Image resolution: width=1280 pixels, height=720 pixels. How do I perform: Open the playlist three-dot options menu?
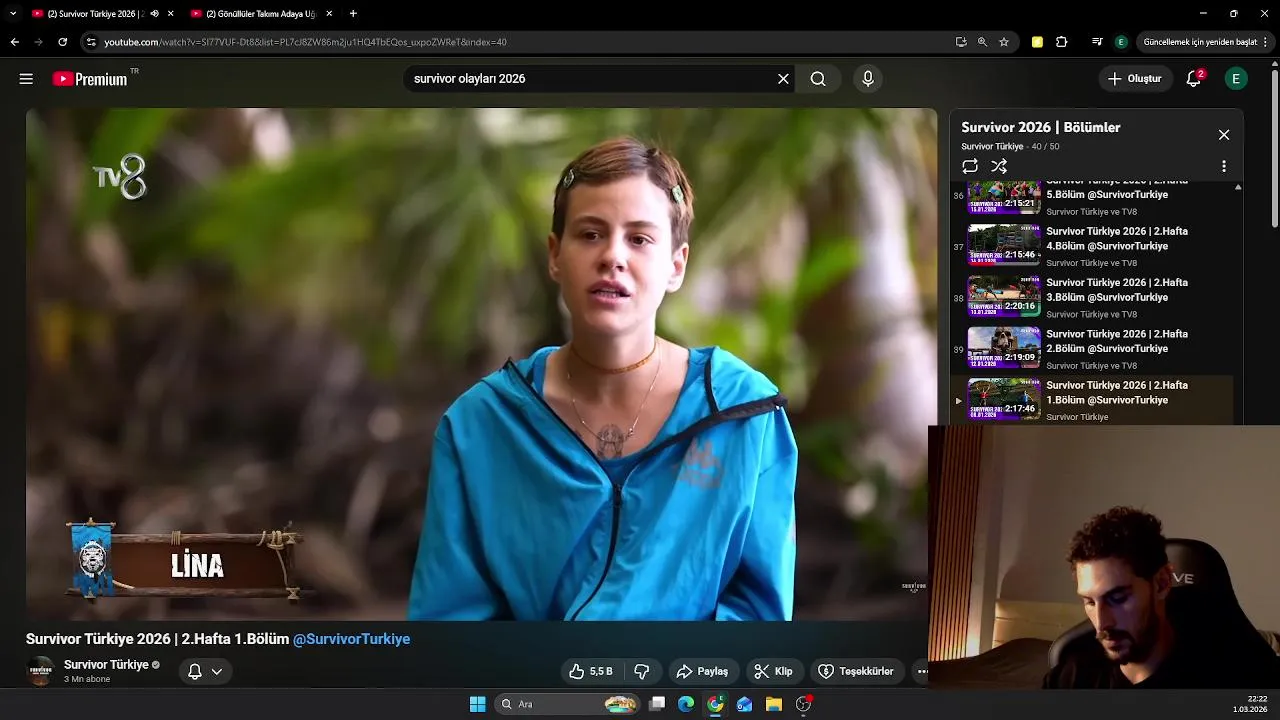(x=1224, y=166)
